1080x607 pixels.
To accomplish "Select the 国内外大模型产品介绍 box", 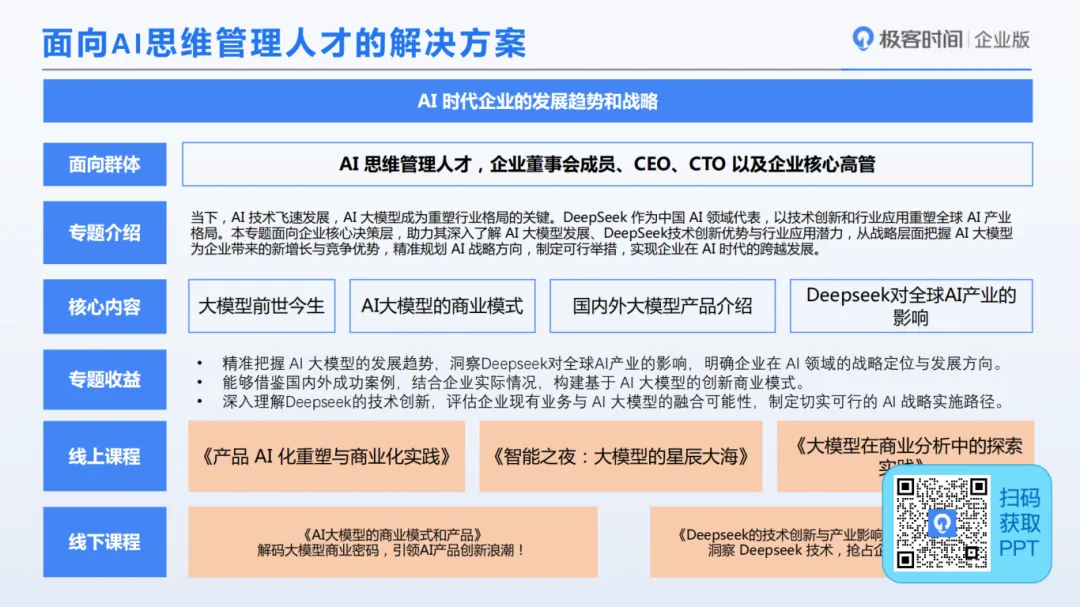I will pos(663,306).
